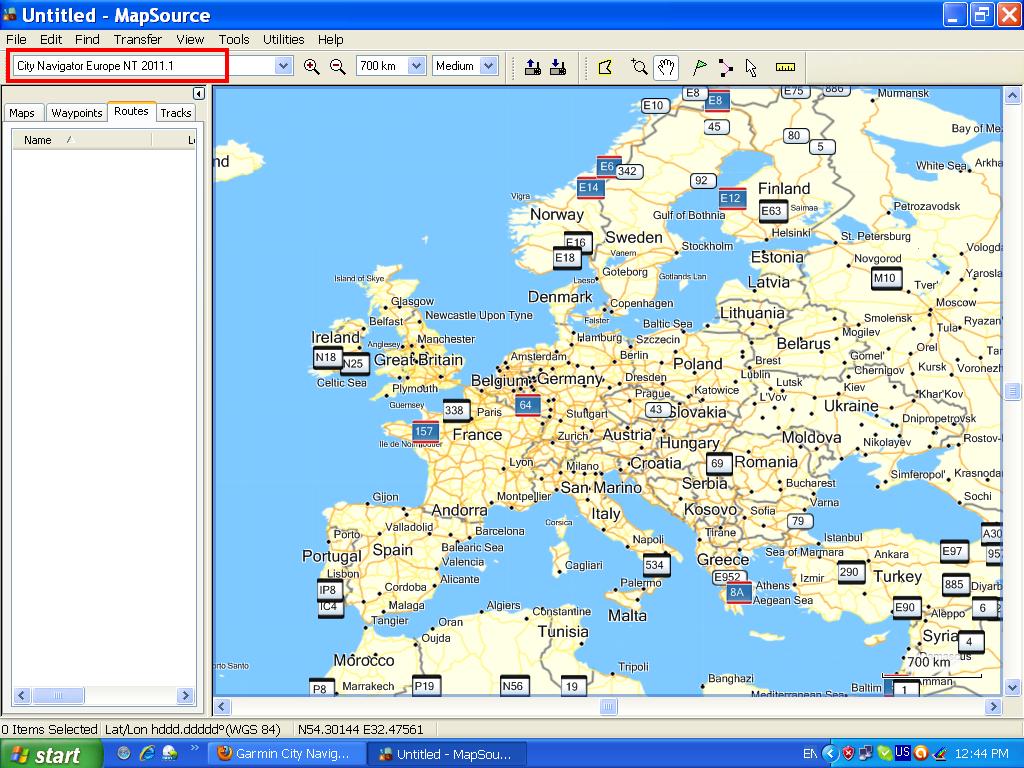Screen dimensions: 1024x768
Task: Activate the Hand pan tool
Action: click(666, 67)
